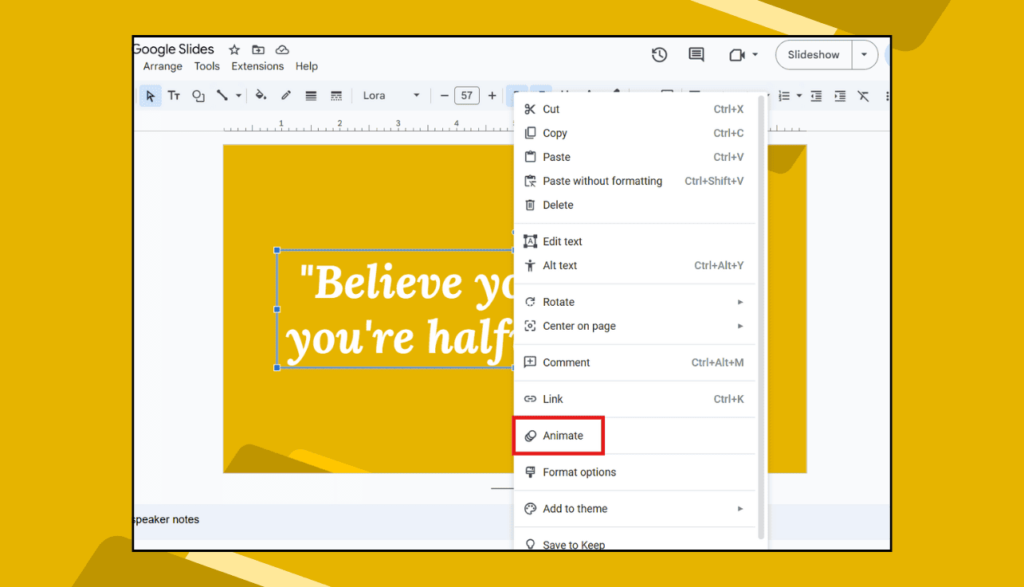Select Paste without formatting
Viewport: 1024px width, 587px height.
602,181
